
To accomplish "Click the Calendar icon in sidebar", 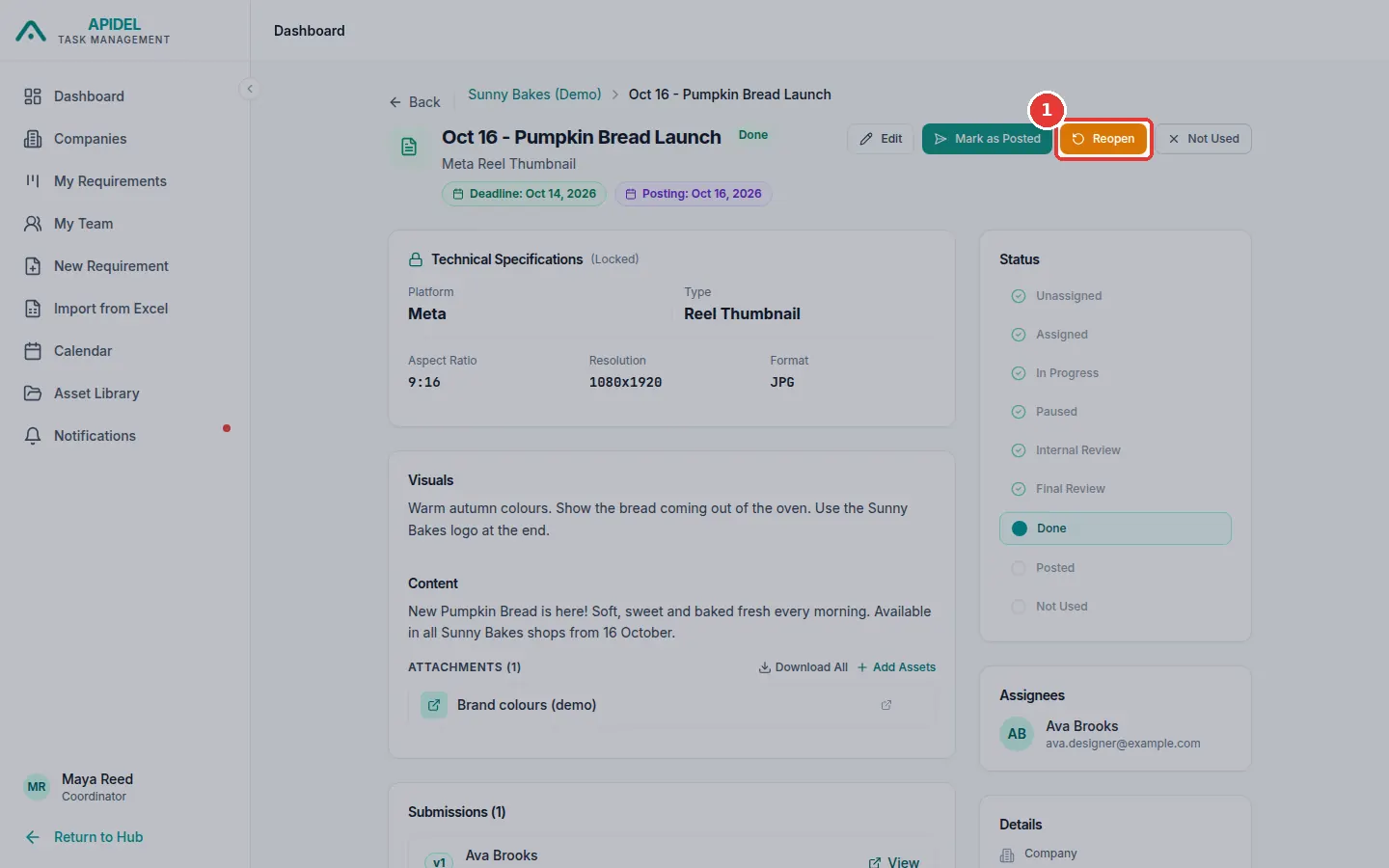I will click(x=33, y=351).
